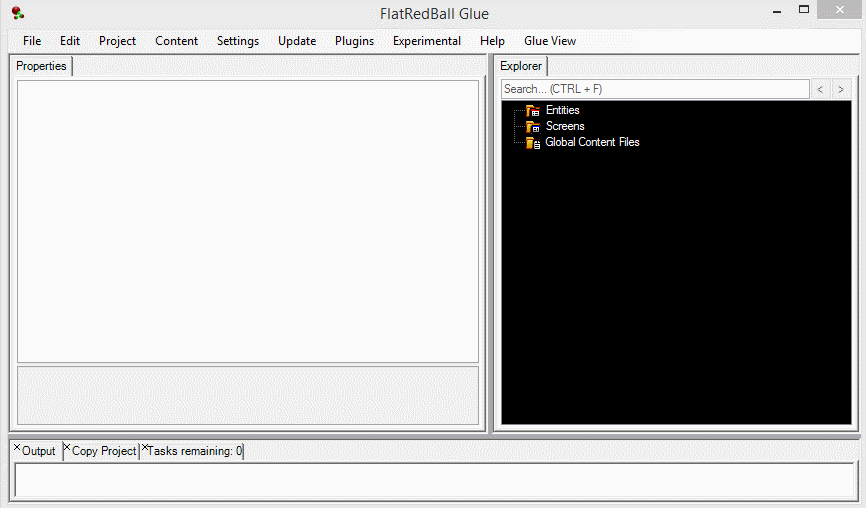Image resolution: width=866 pixels, height=508 pixels.
Task: Open the File menu
Action: pyautogui.click(x=32, y=41)
